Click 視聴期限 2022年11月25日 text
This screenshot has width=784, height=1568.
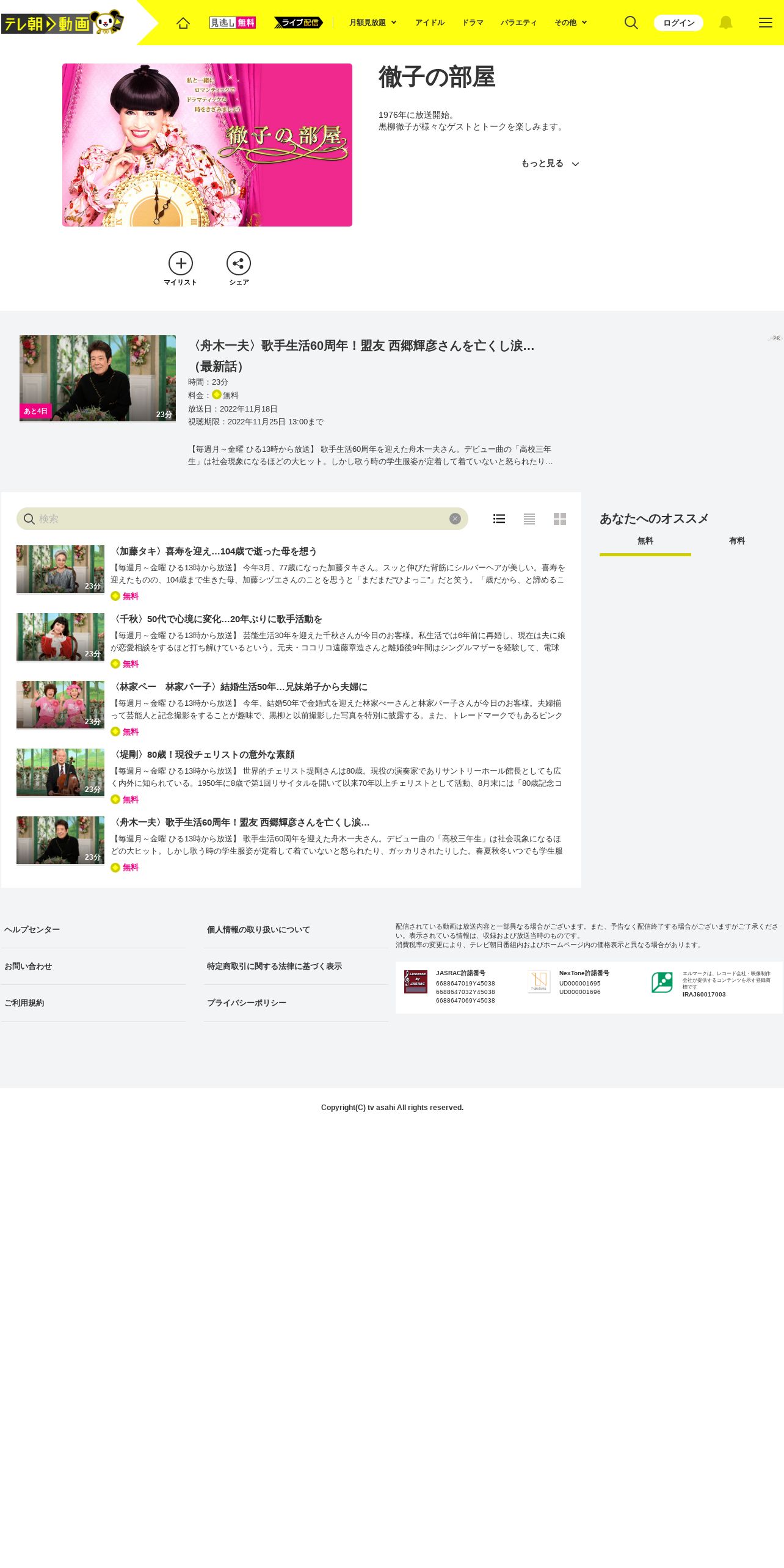coord(256,422)
